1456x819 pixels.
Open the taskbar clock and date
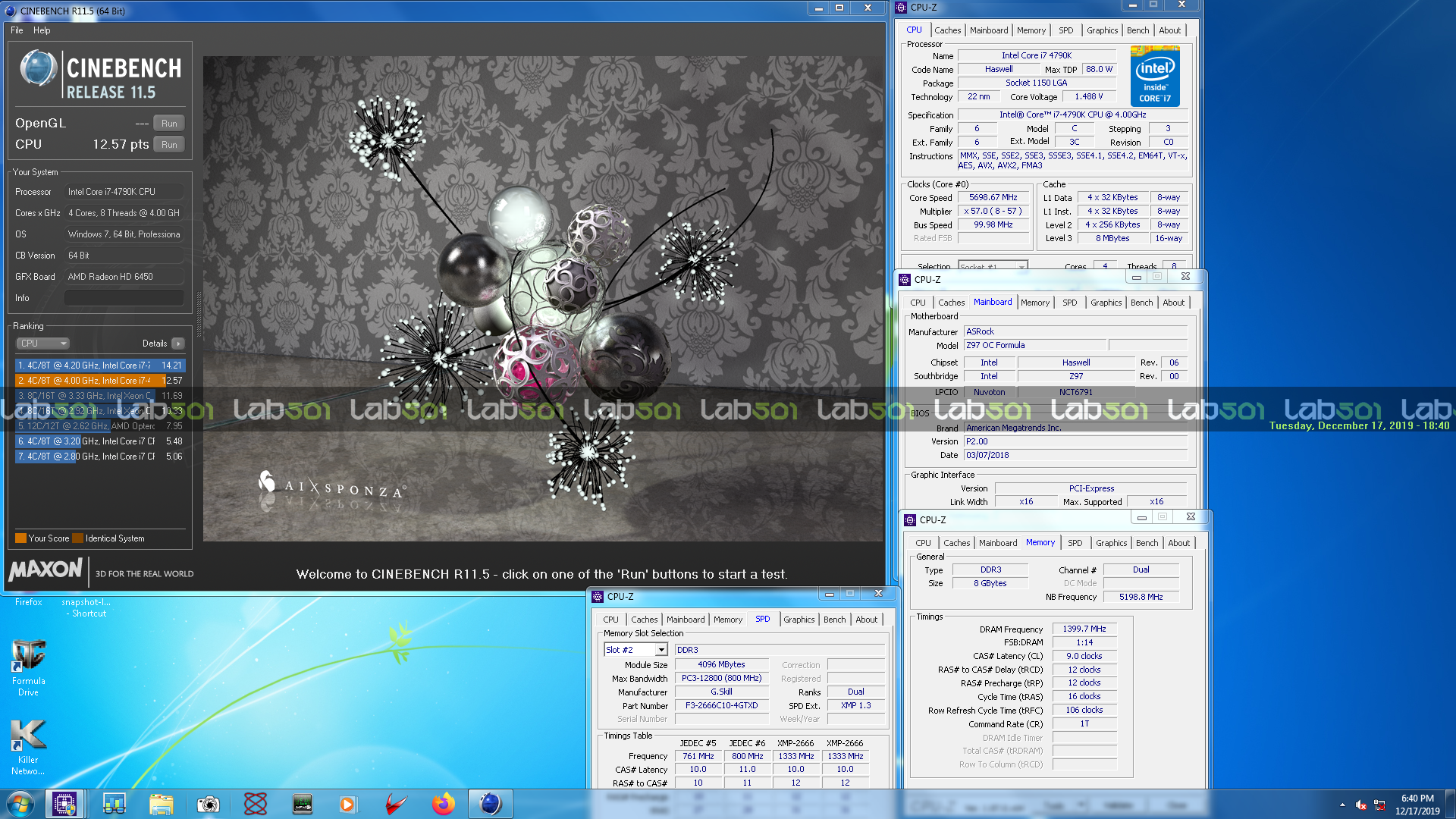point(1417,805)
